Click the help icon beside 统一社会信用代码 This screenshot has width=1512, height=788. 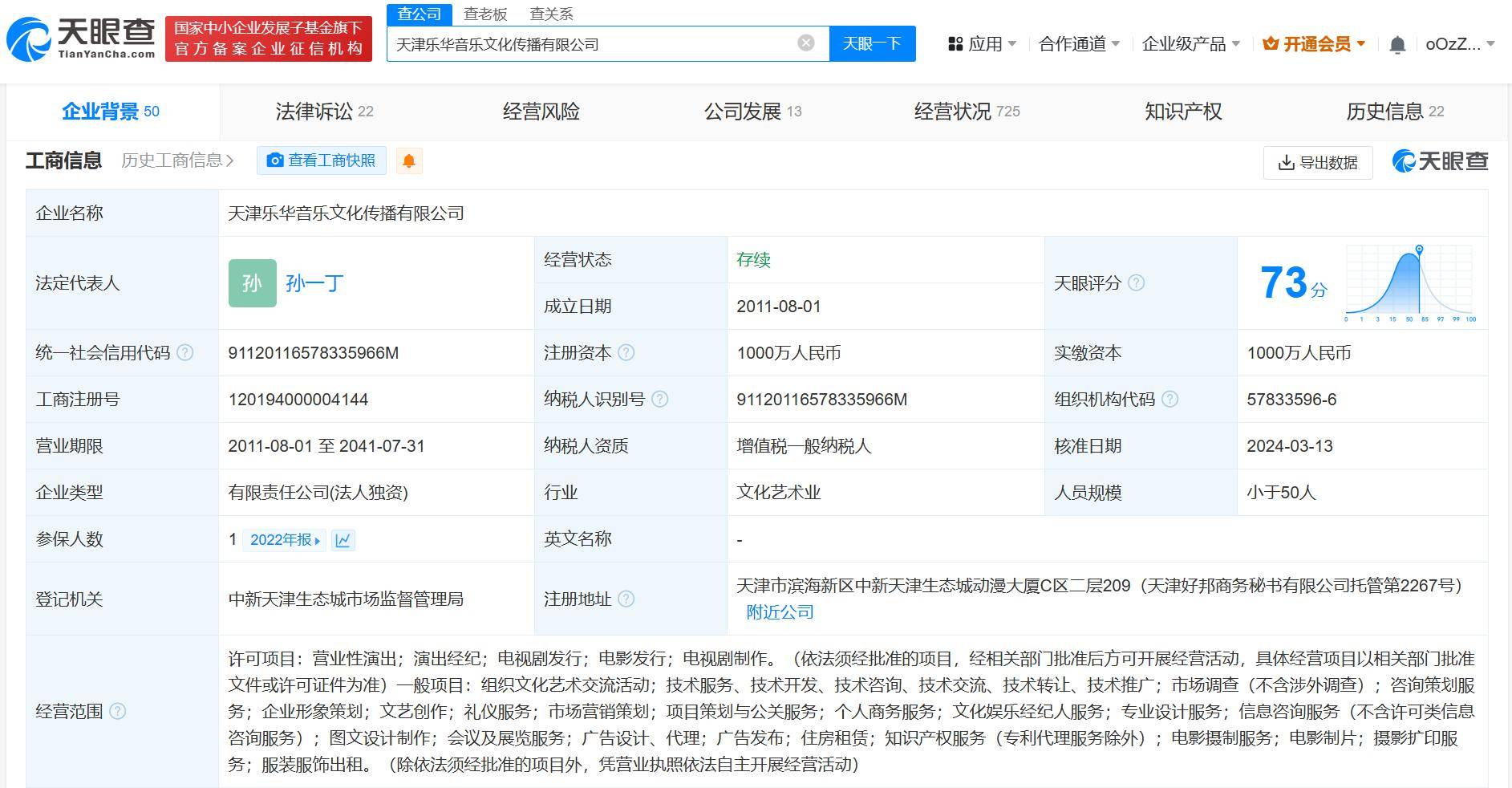(186, 352)
